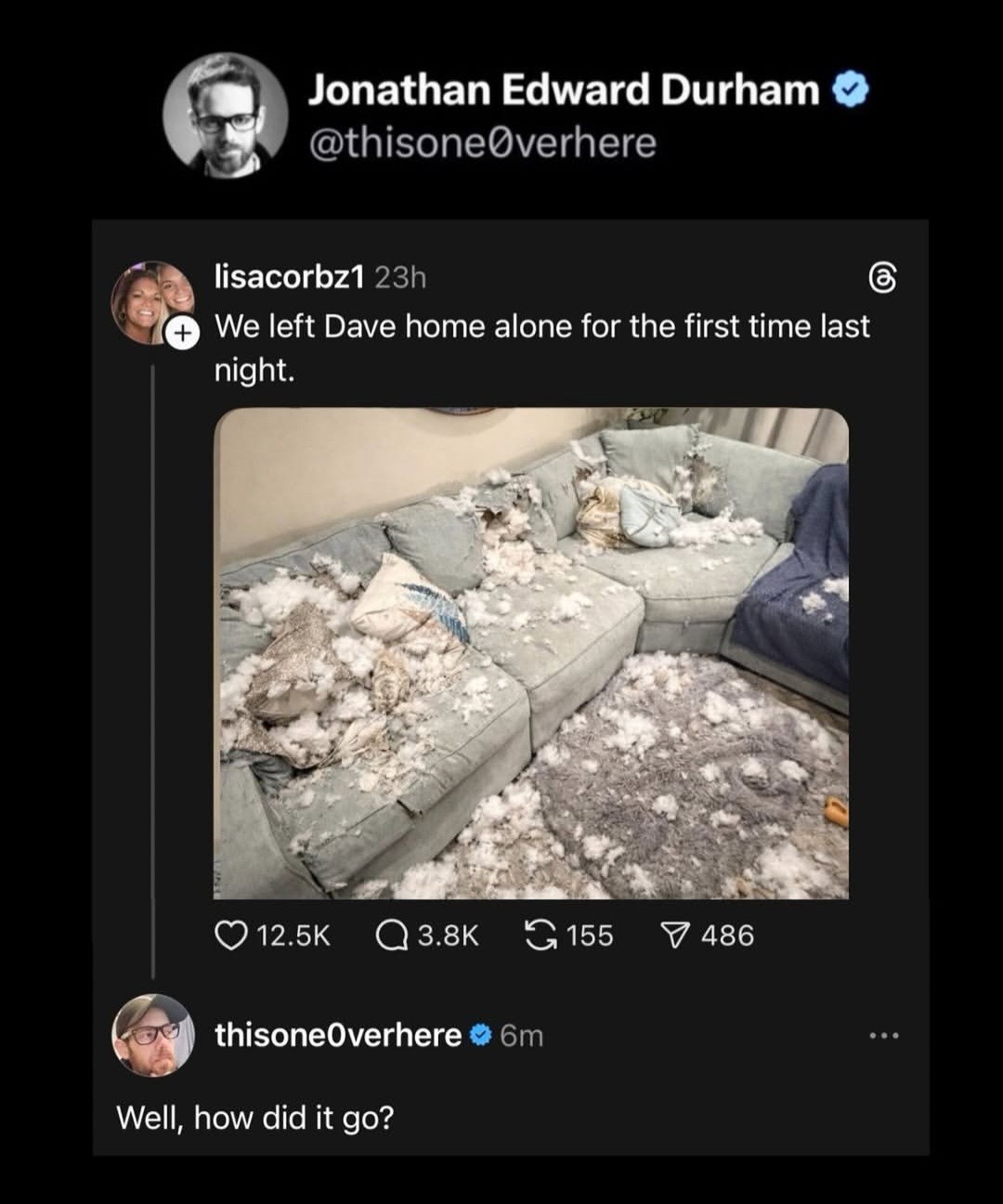Open Jonathan Edward Durham's profile picture
The image size is (1003, 1204).
click(x=225, y=115)
